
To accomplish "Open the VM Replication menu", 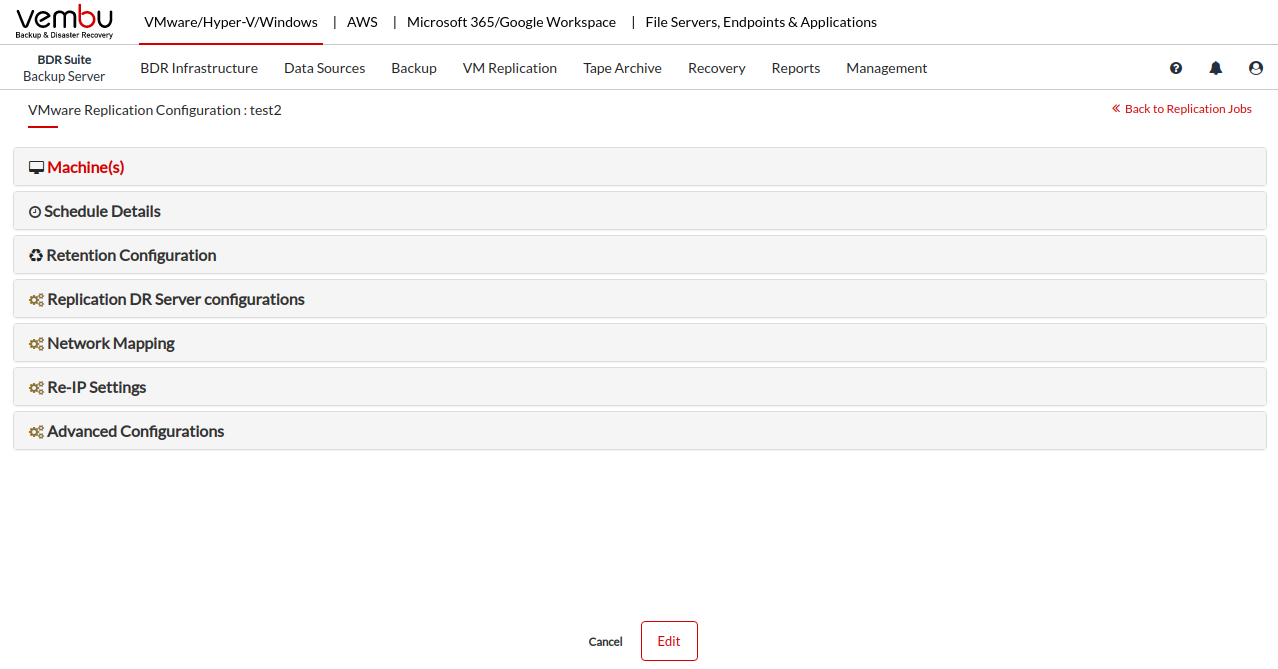I will tap(510, 68).
